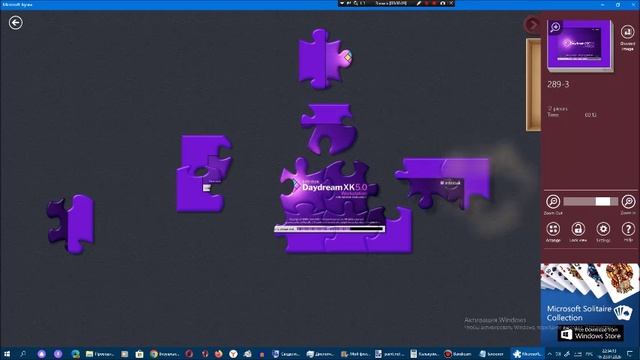Screen dimensions: 640x360
Task: Open the file explorer taskbar item
Action: pyautogui.click(x=100, y=354)
